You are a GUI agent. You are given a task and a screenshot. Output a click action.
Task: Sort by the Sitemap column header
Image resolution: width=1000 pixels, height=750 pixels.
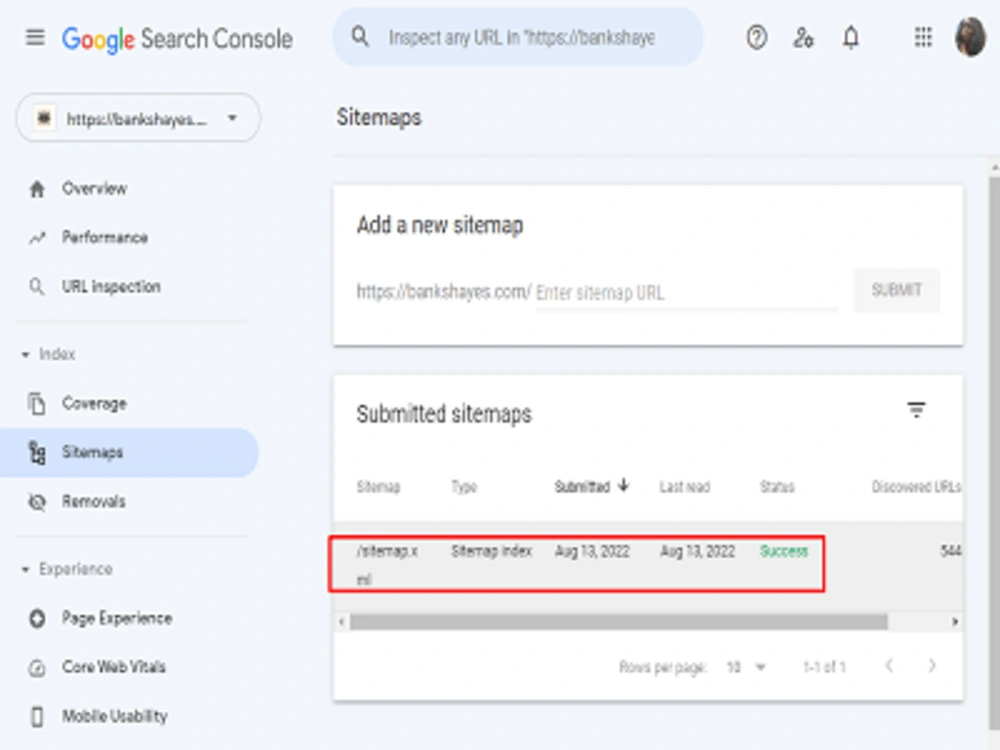(378, 487)
